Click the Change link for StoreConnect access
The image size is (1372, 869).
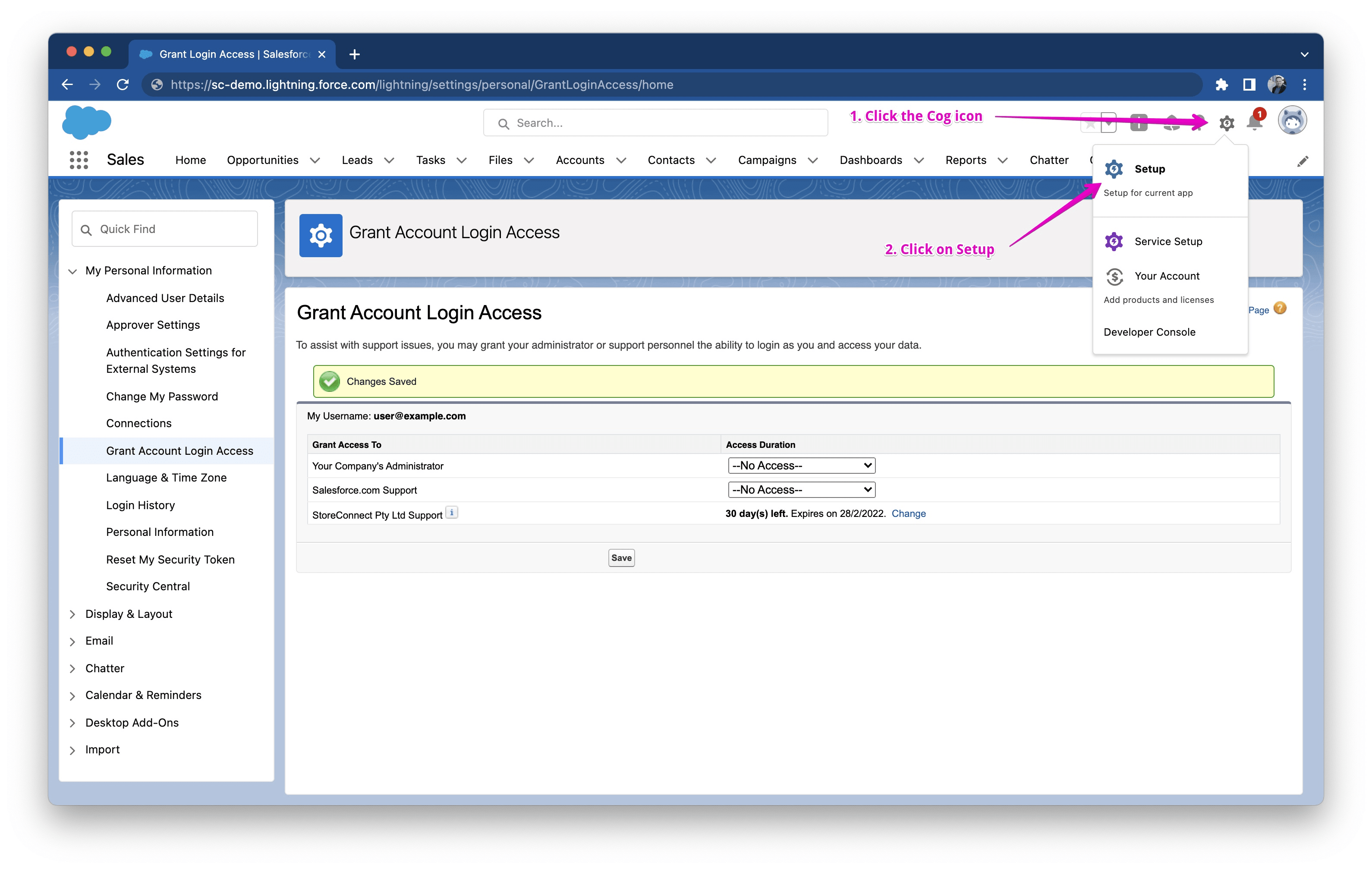click(x=908, y=513)
